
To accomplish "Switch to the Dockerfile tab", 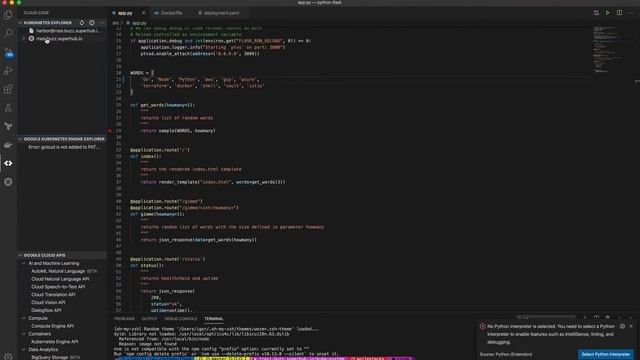I will pyautogui.click(x=168, y=13).
